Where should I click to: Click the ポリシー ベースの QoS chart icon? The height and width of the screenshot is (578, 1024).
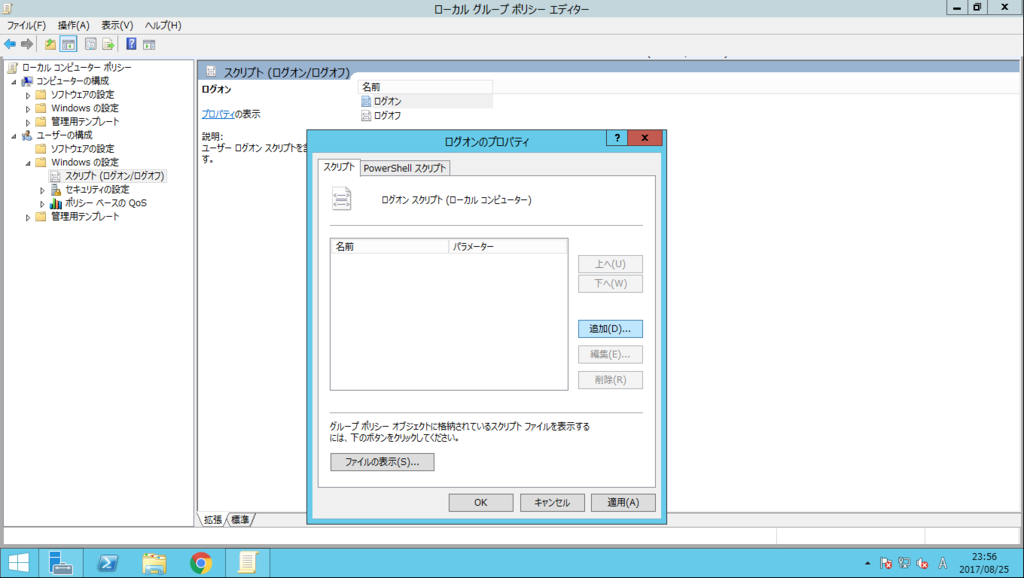coord(56,203)
